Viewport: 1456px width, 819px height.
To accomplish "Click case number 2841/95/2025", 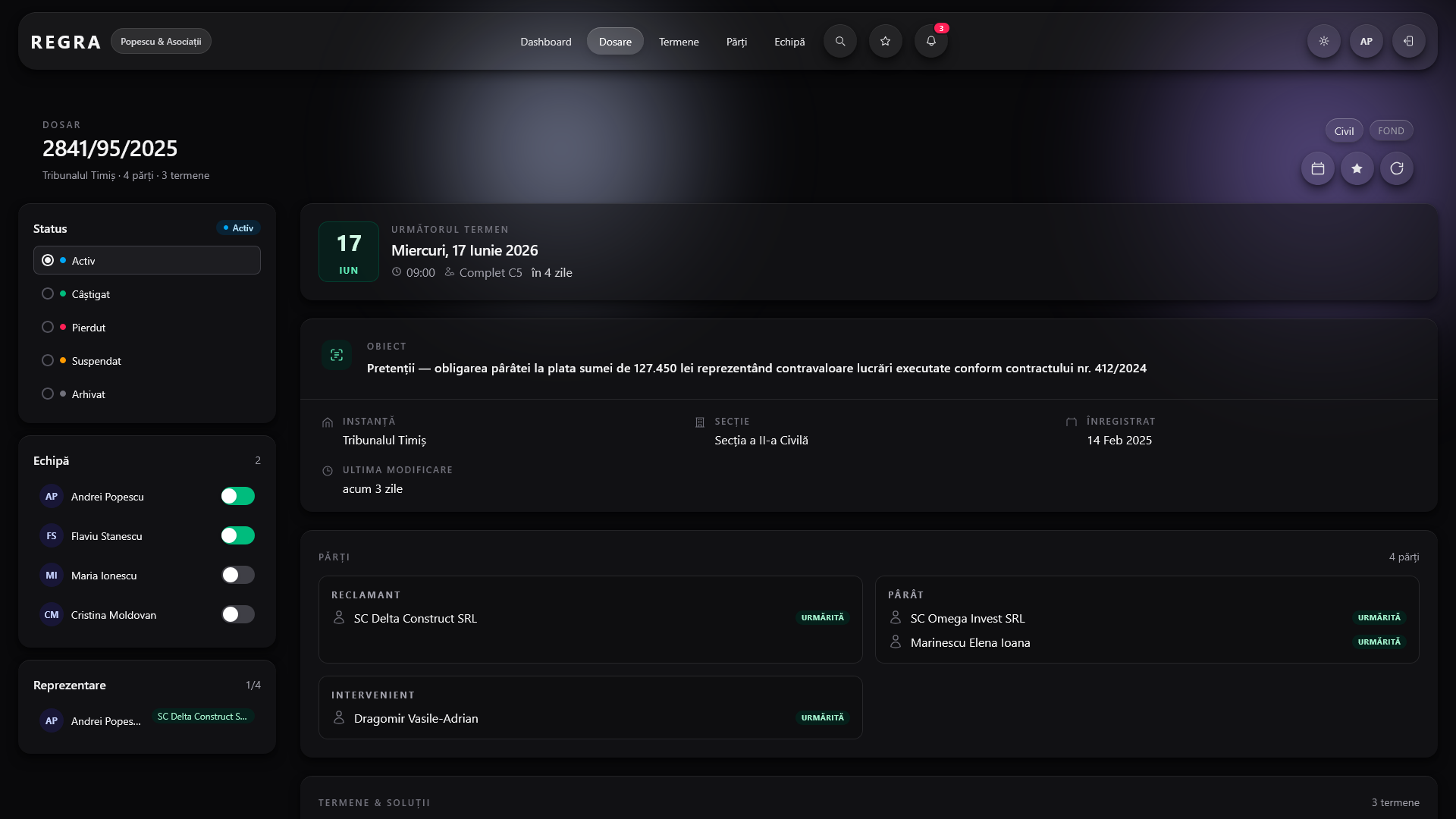I will [110, 149].
